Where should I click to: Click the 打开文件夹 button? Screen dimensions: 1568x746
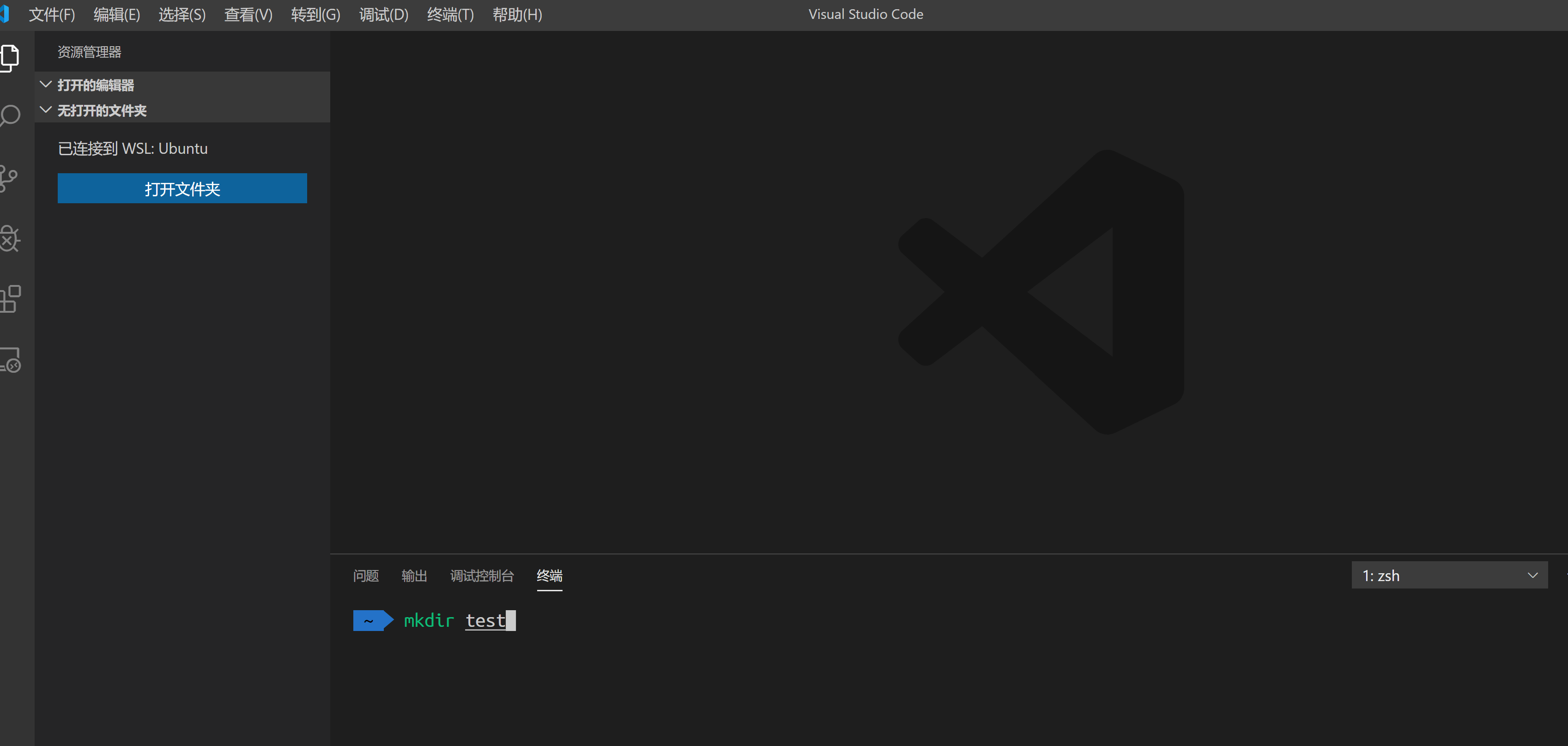pos(182,188)
